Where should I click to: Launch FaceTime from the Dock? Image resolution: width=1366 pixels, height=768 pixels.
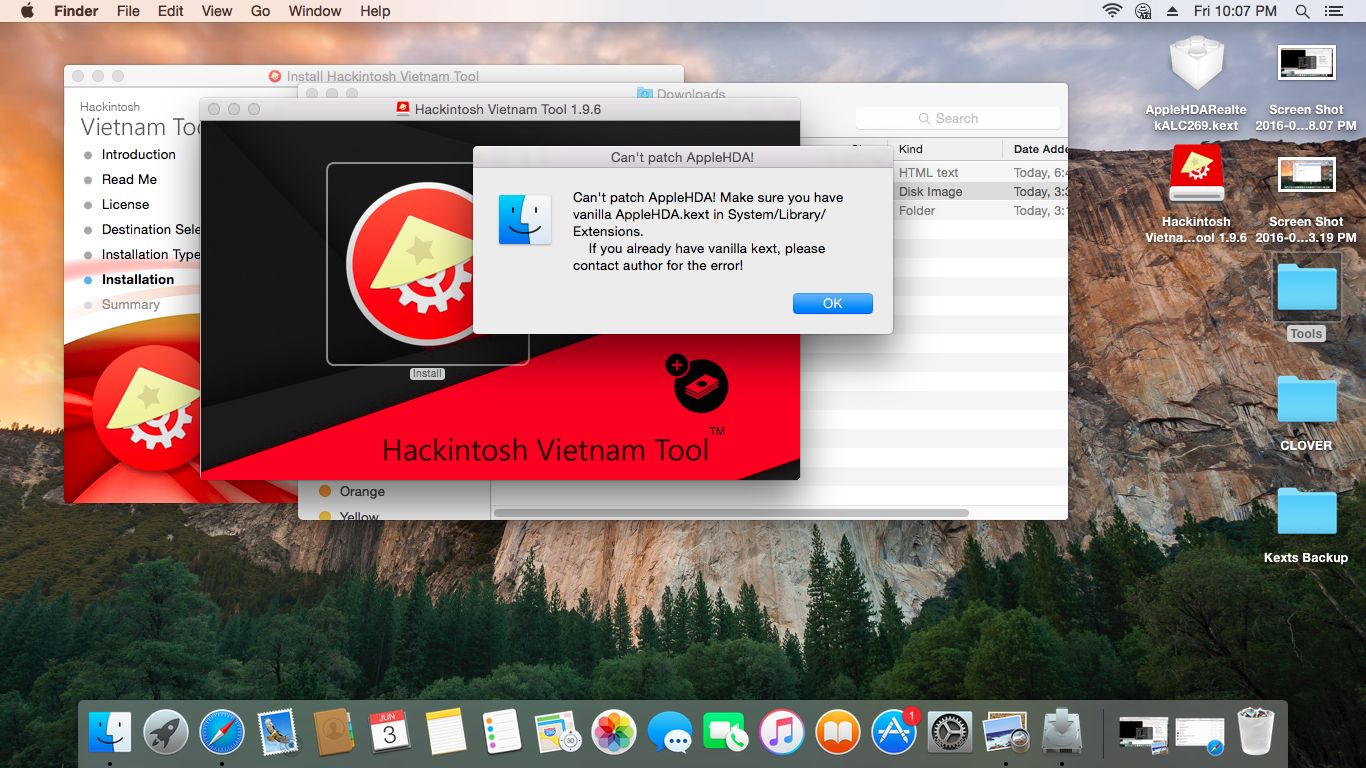click(726, 732)
